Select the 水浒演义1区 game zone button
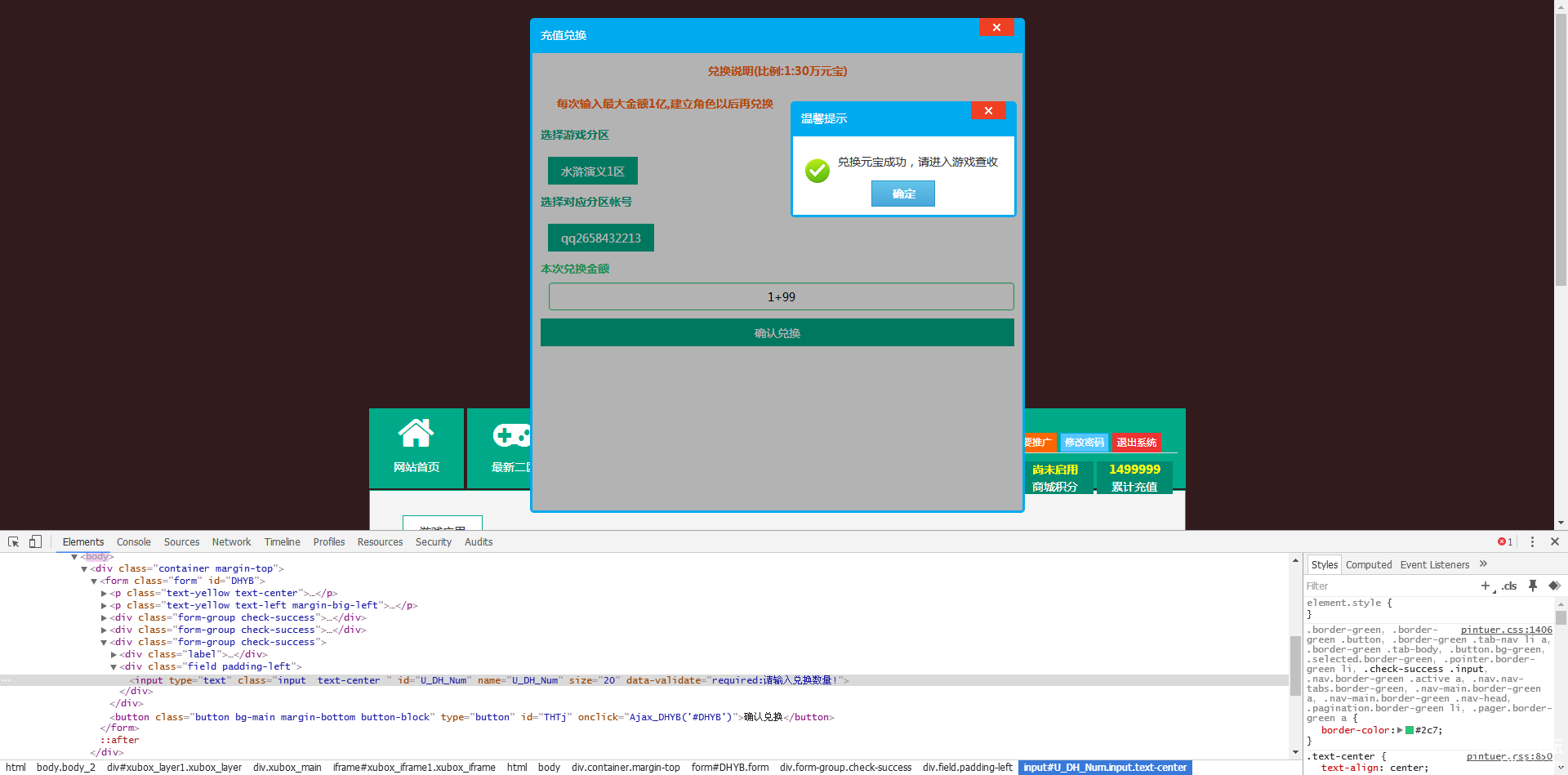 coord(593,171)
